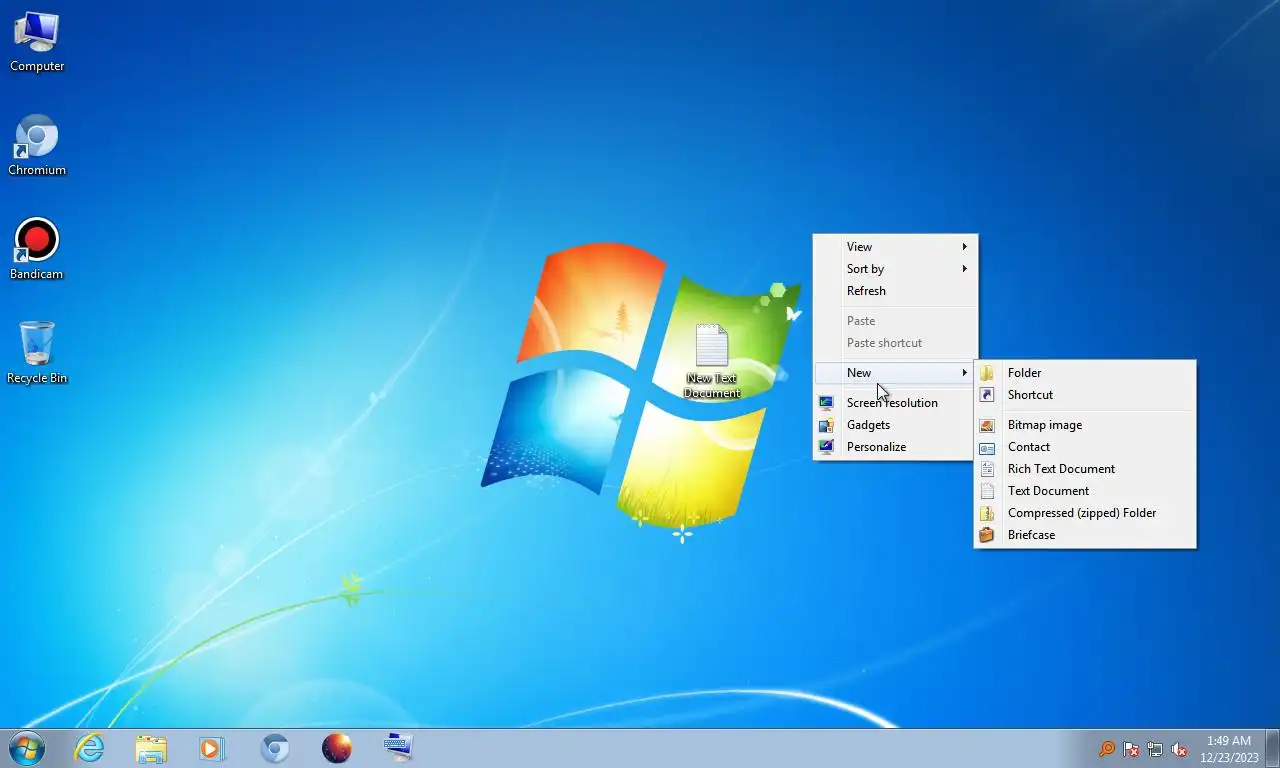
Task: Click the Folder icon in New submenu
Action: point(987,373)
